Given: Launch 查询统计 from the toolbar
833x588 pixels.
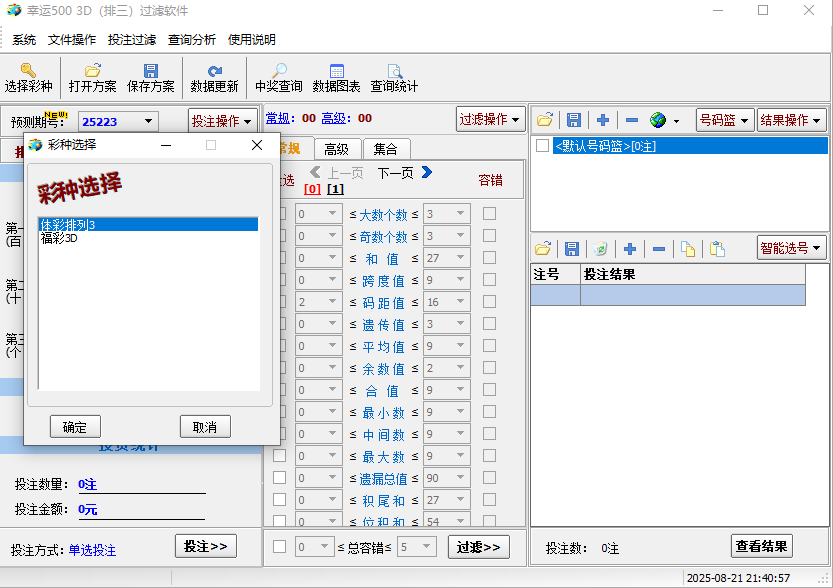Looking at the screenshot, I should pos(394,71).
